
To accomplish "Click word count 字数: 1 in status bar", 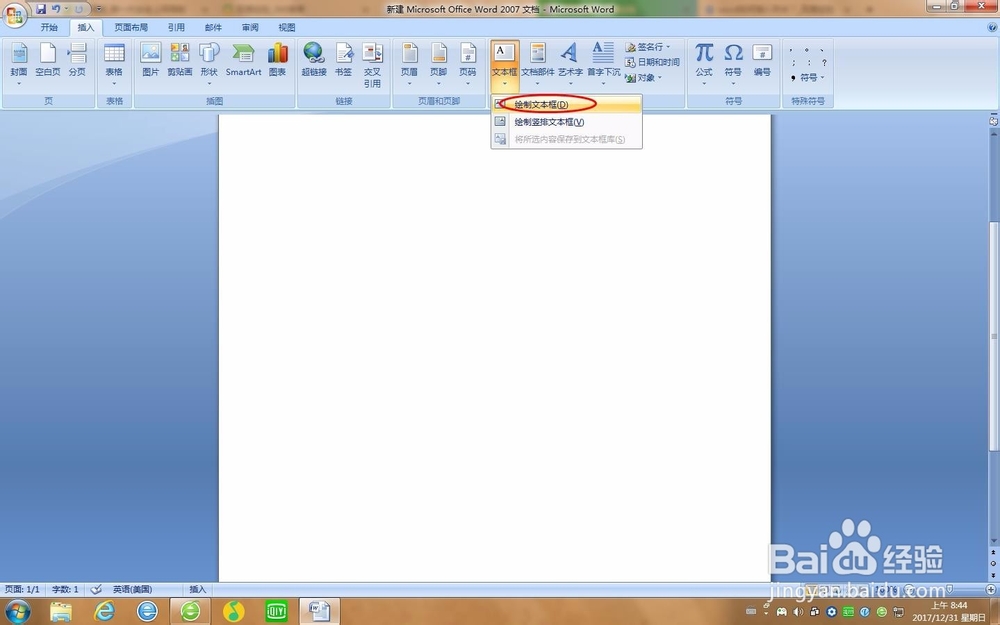I will 65,589.
